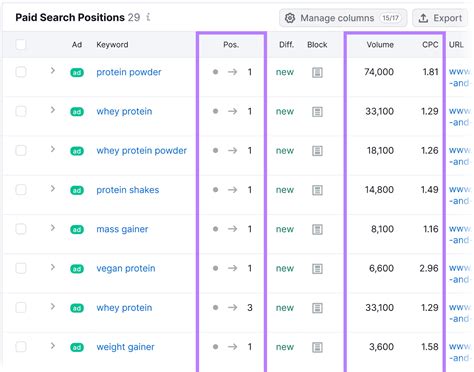
Task: Expand the whey protein powder row
Action: 52,149
